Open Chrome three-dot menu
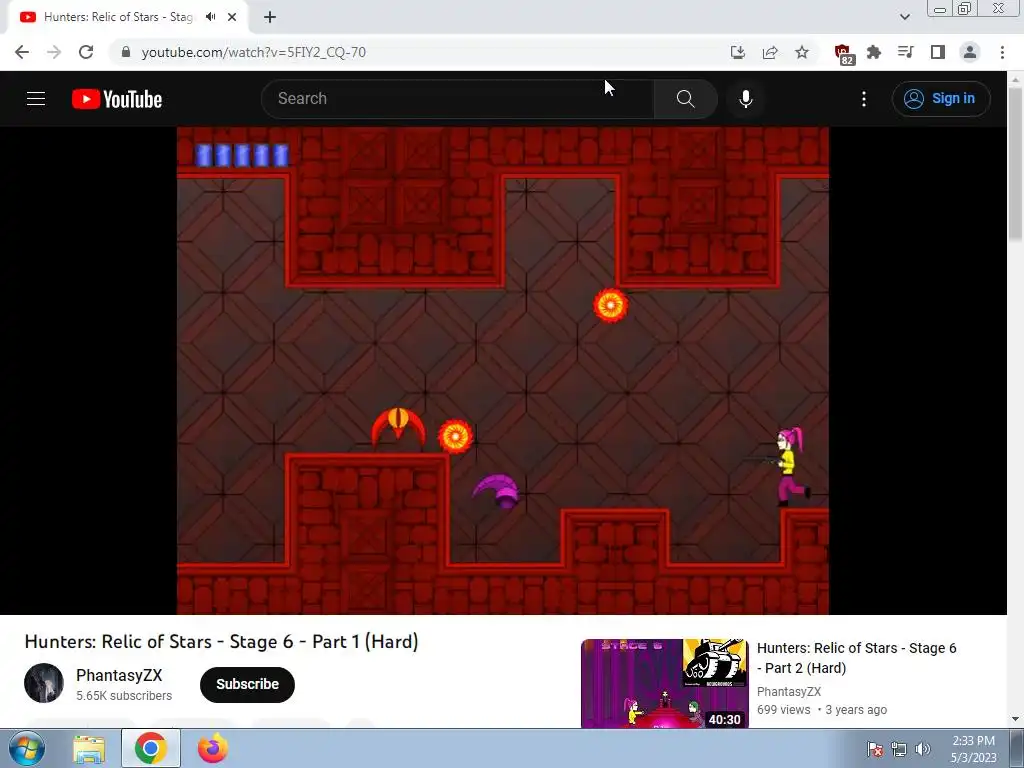Screen dimensions: 1024x768 [1002, 52]
